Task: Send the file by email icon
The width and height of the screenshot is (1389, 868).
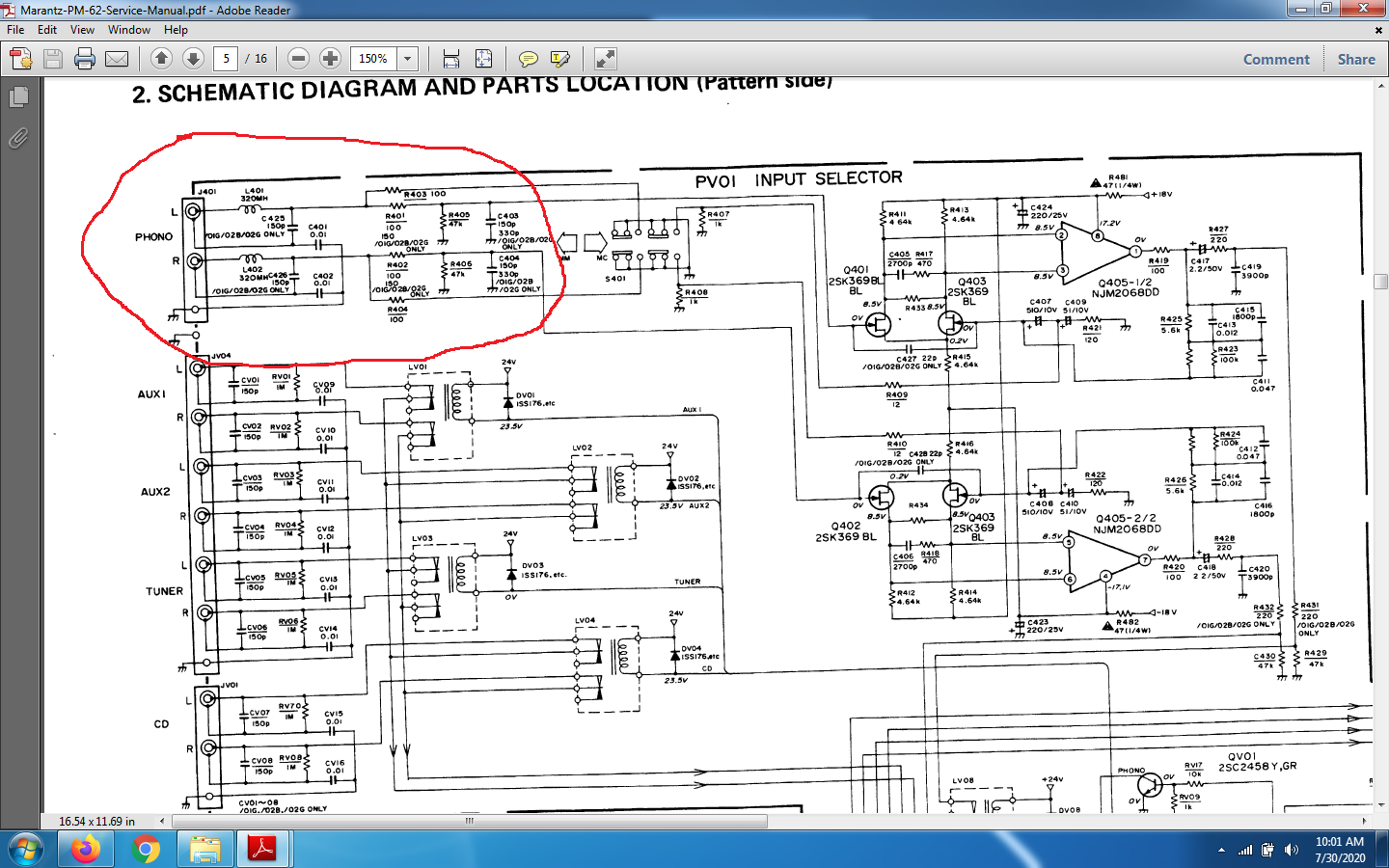Action: tap(117, 59)
